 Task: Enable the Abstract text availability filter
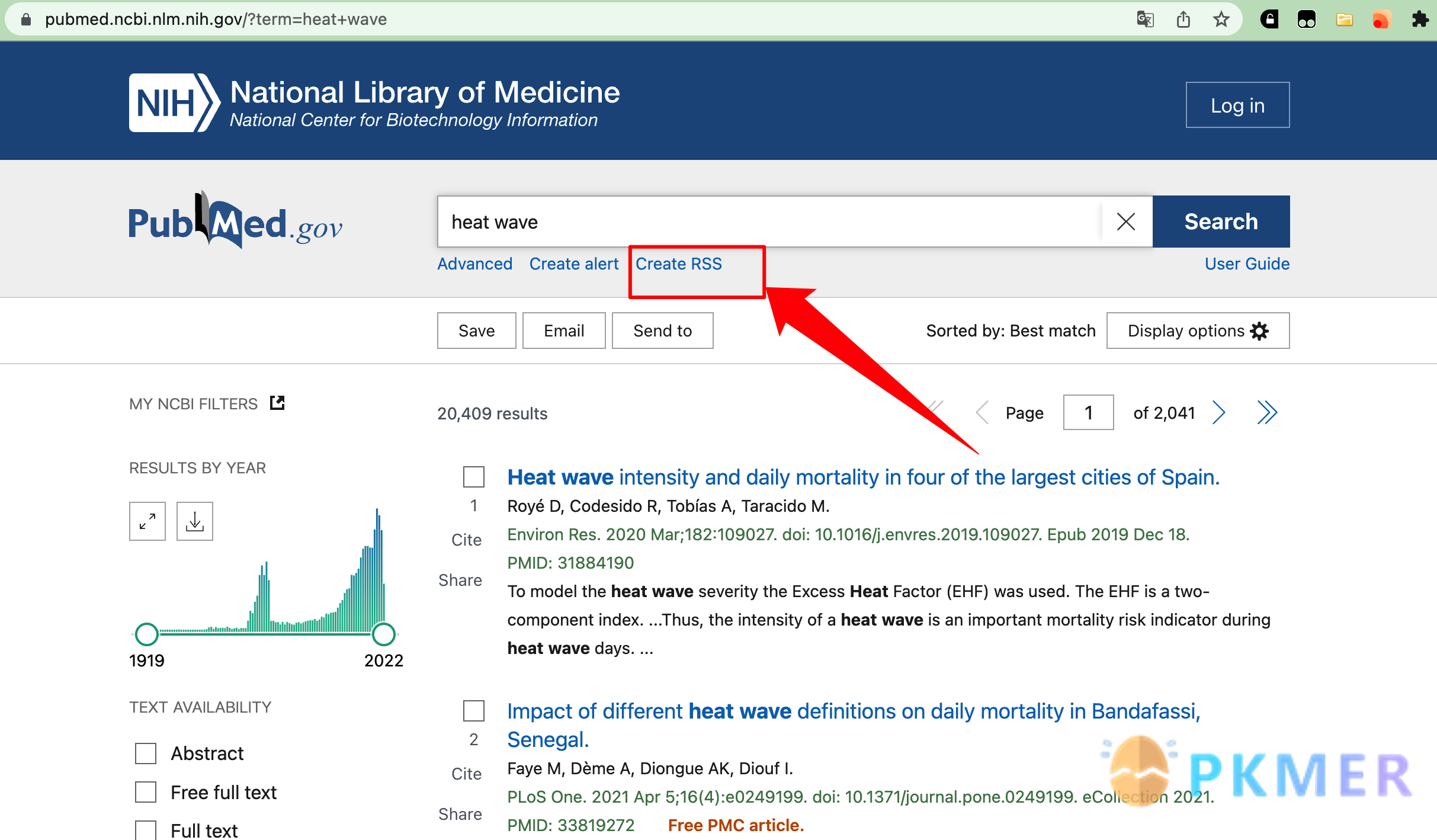click(146, 754)
